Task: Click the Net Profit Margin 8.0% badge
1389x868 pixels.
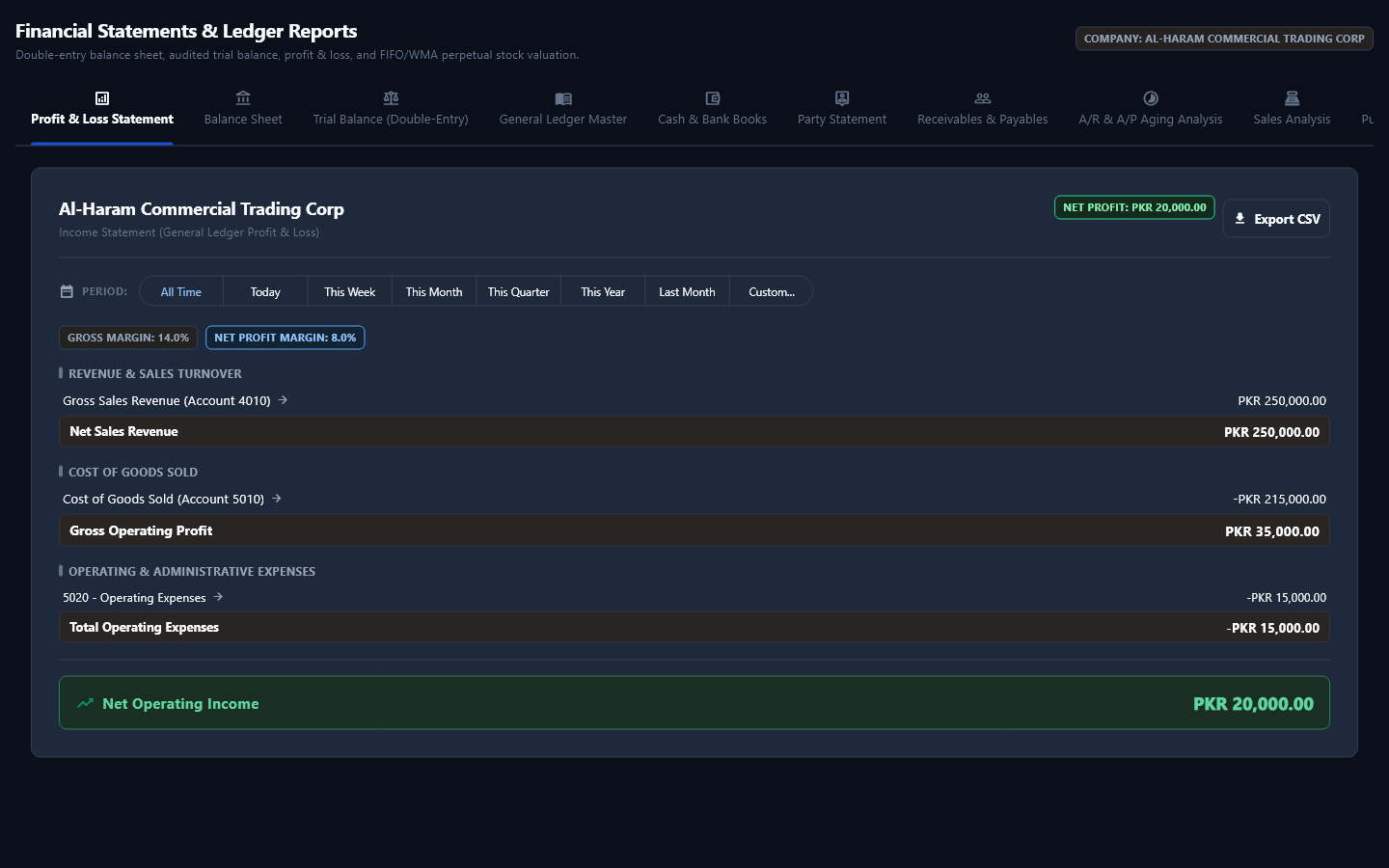Action: click(286, 338)
